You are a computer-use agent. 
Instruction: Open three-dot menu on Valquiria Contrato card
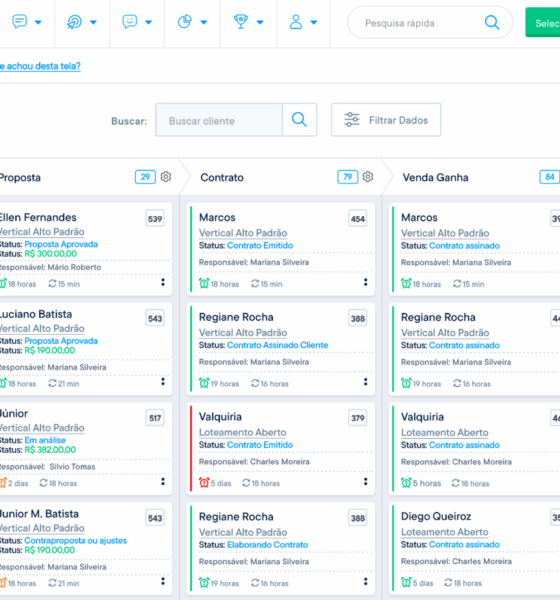366,481
